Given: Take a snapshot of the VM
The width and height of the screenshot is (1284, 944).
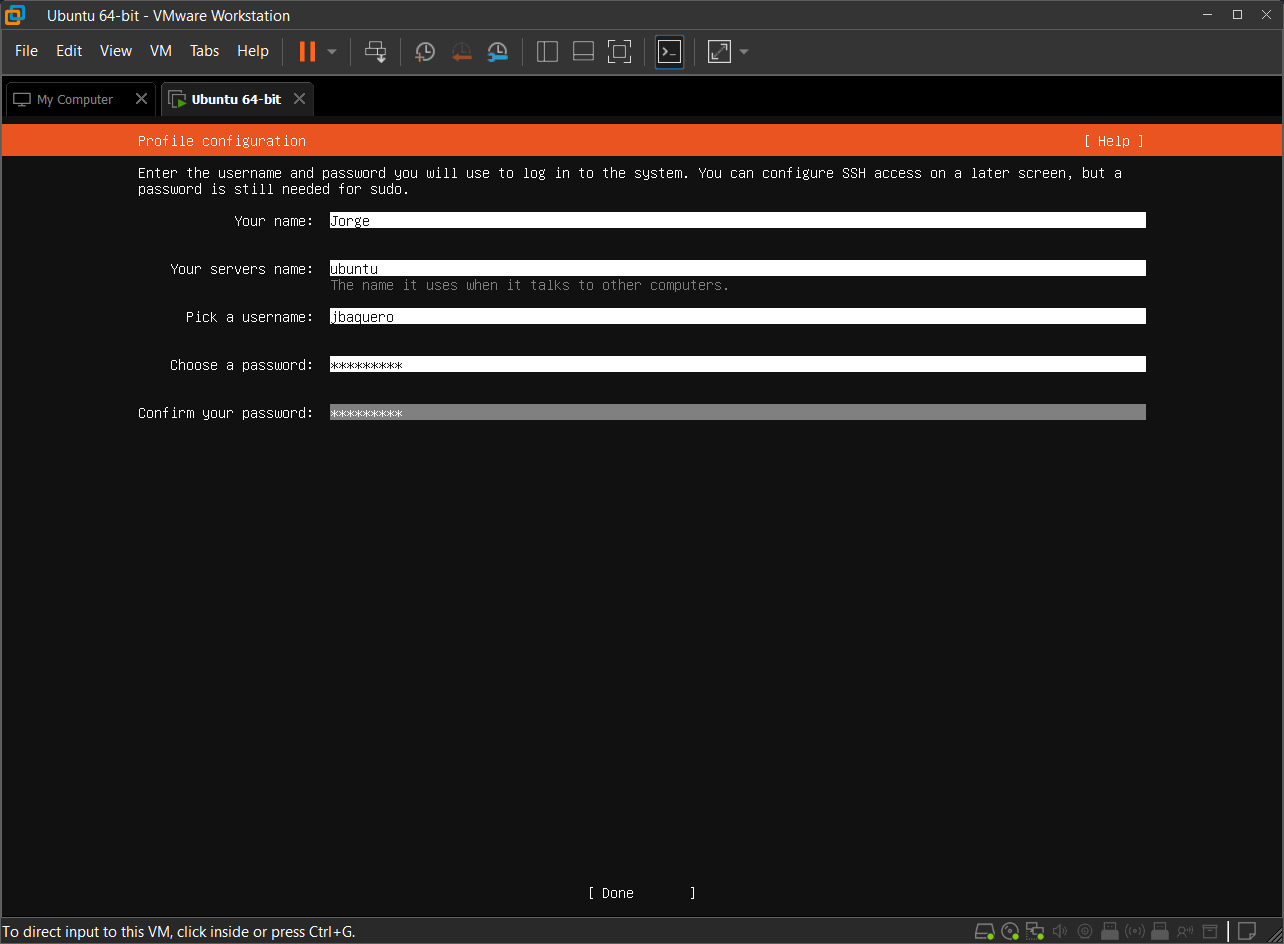Looking at the screenshot, I should 425,51.
